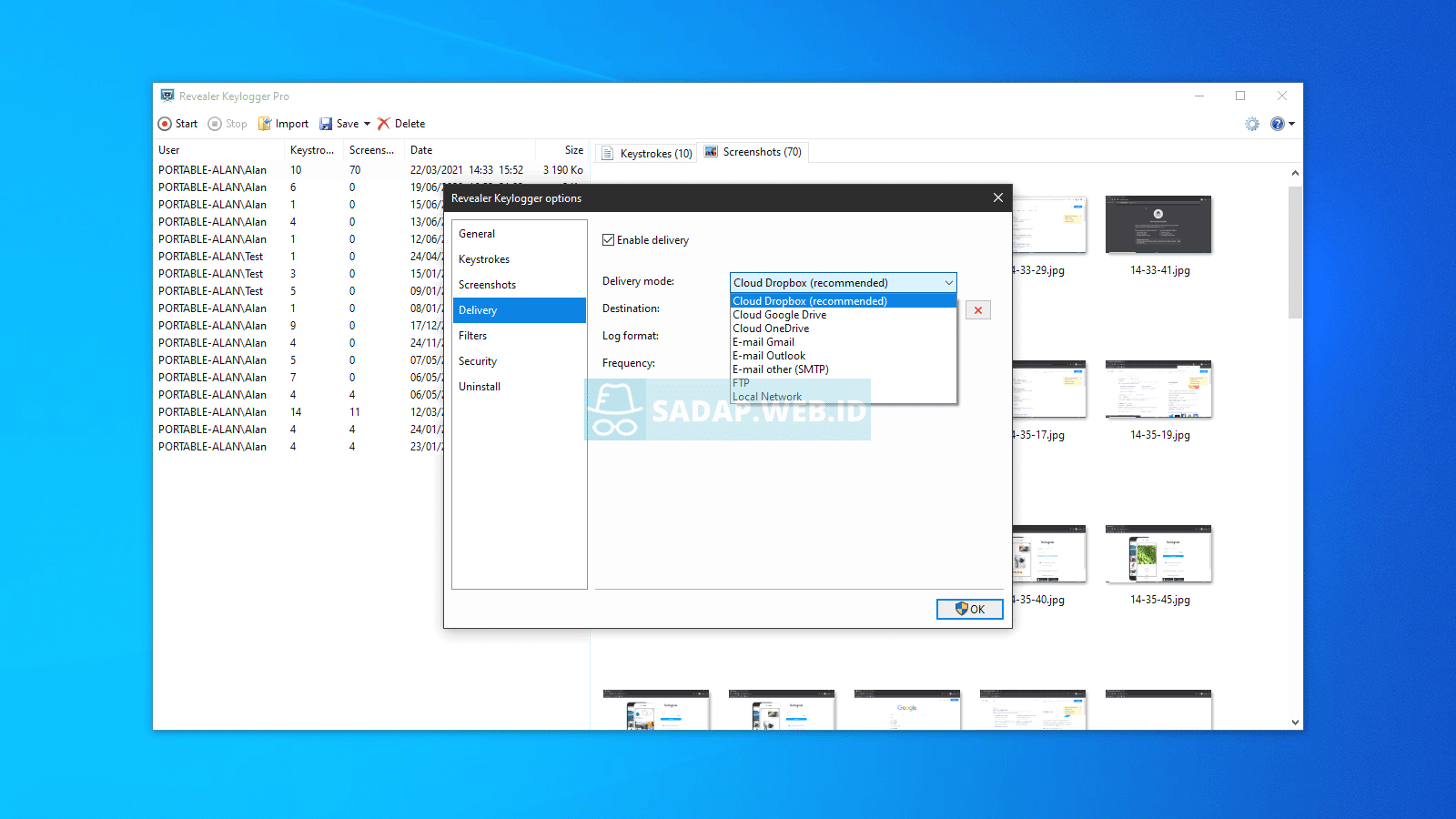1456x819 pixels.
Task: Select the row dated 22/03/2021 14:33
Action: tap(371, 170)
